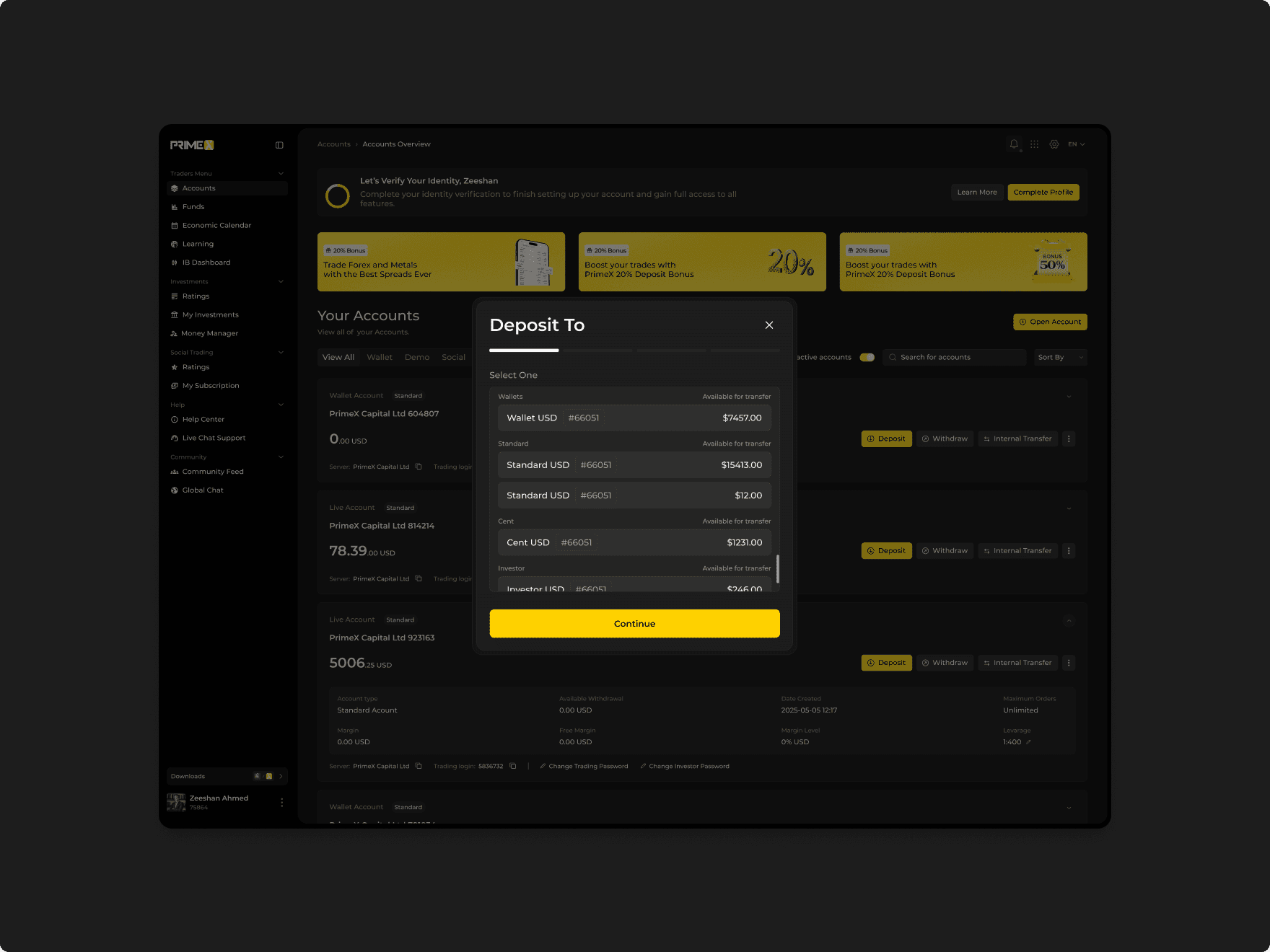Click the Complete Profile button
The width and height of the screenshot is (1270, 952).
pyautogui.click(x=1043, y=192)
